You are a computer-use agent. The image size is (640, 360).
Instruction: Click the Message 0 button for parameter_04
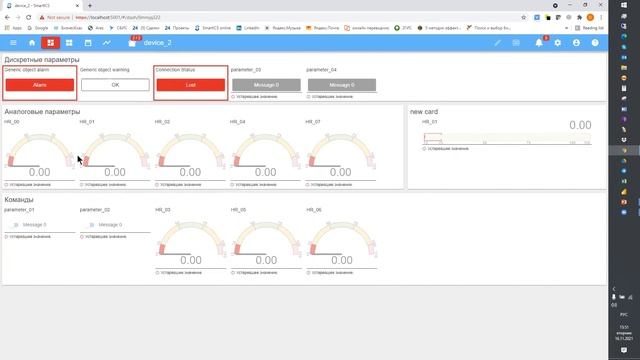point(342,85)
